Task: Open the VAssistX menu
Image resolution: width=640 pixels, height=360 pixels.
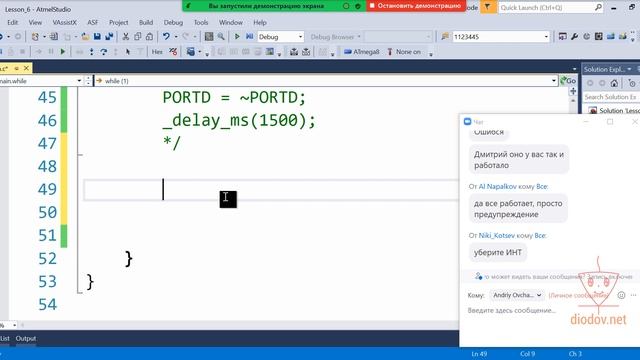Action: coord(64,22)
